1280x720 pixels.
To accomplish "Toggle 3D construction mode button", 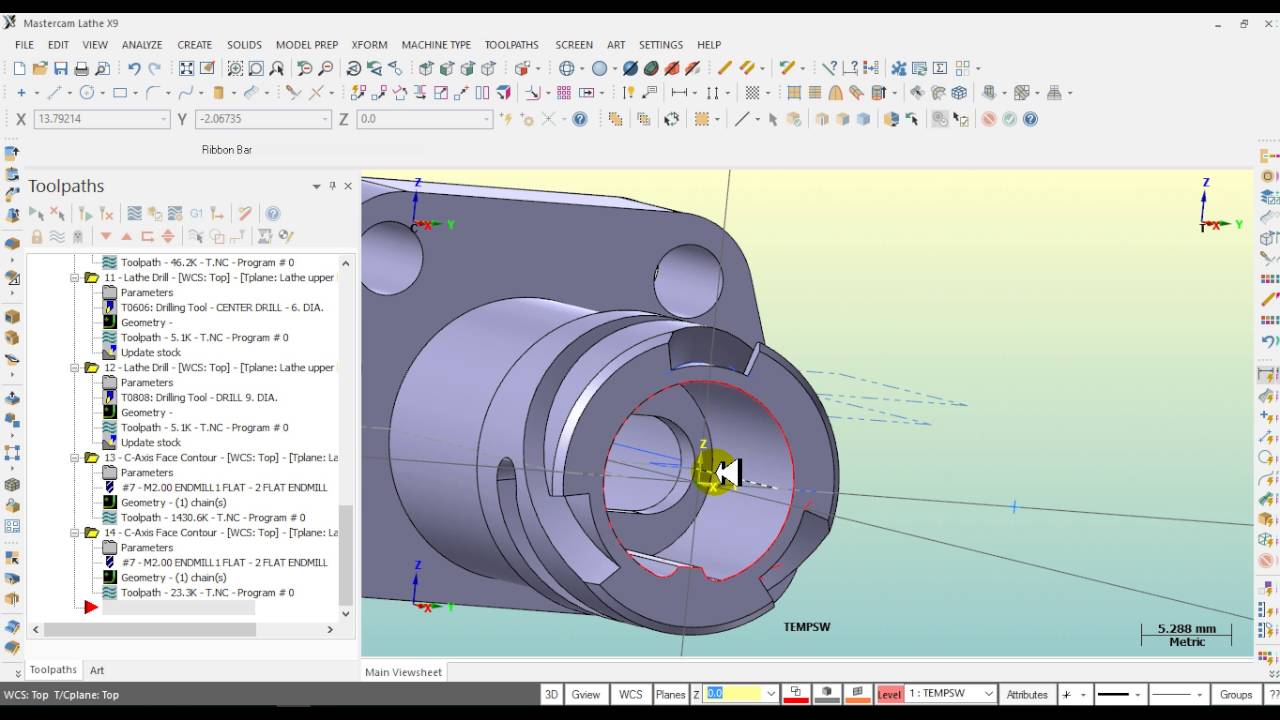I will pyautogui.click(x=551, y=694).
